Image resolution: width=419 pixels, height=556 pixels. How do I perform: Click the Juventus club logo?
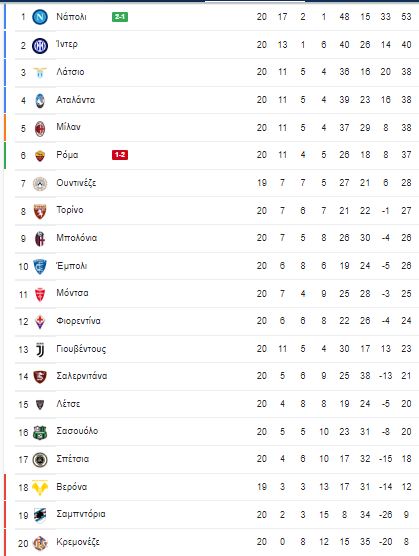tap(40, 350)
